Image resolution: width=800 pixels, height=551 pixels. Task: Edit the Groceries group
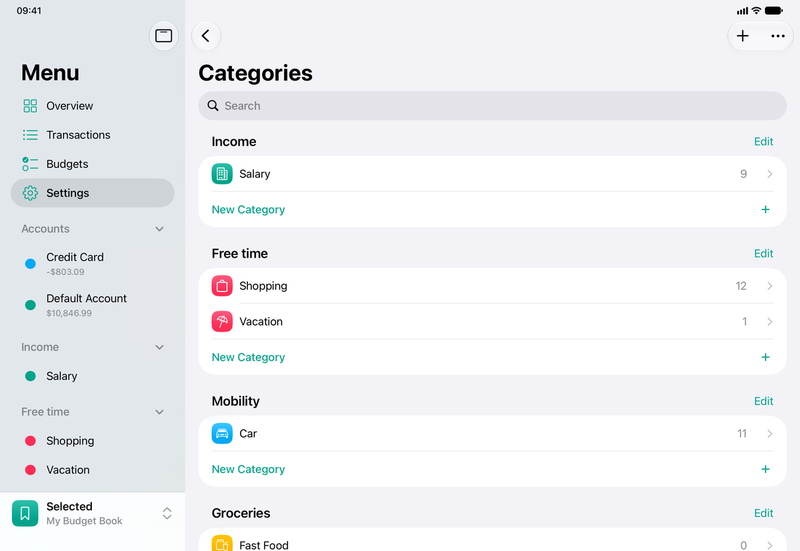point(763,513)
